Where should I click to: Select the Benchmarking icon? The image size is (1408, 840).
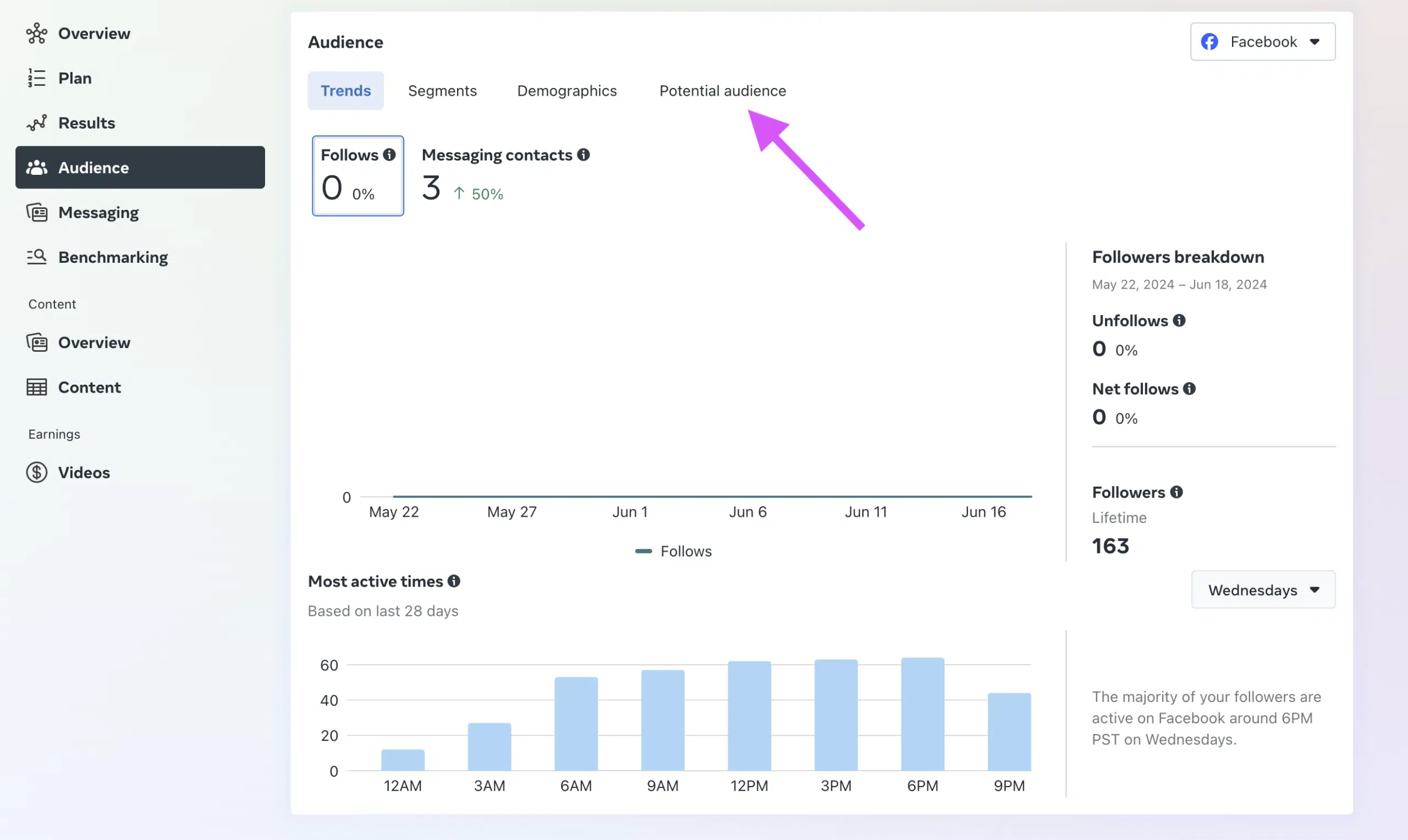(36, 257)
